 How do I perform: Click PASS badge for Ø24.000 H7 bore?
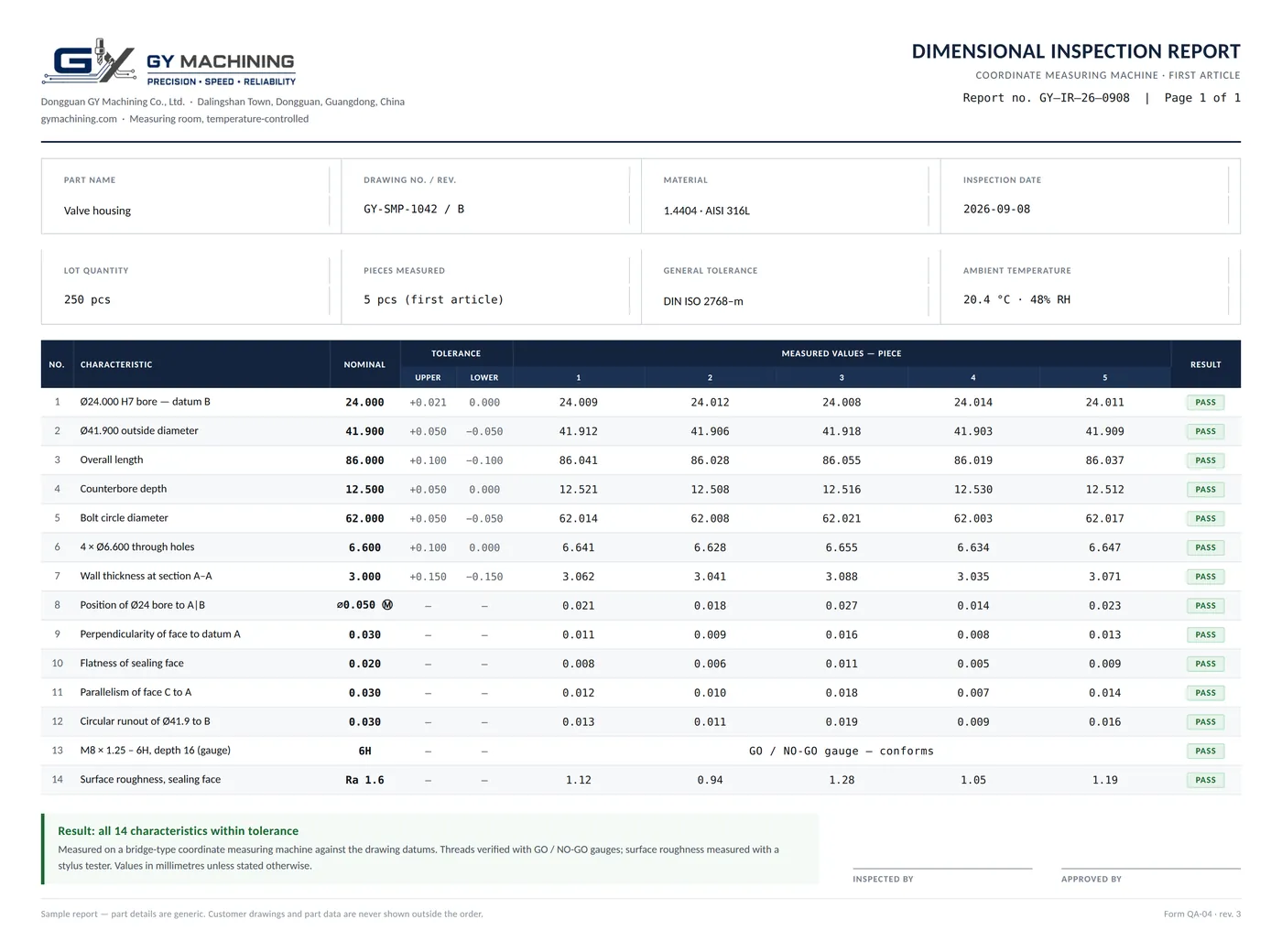click(1205, 402)
